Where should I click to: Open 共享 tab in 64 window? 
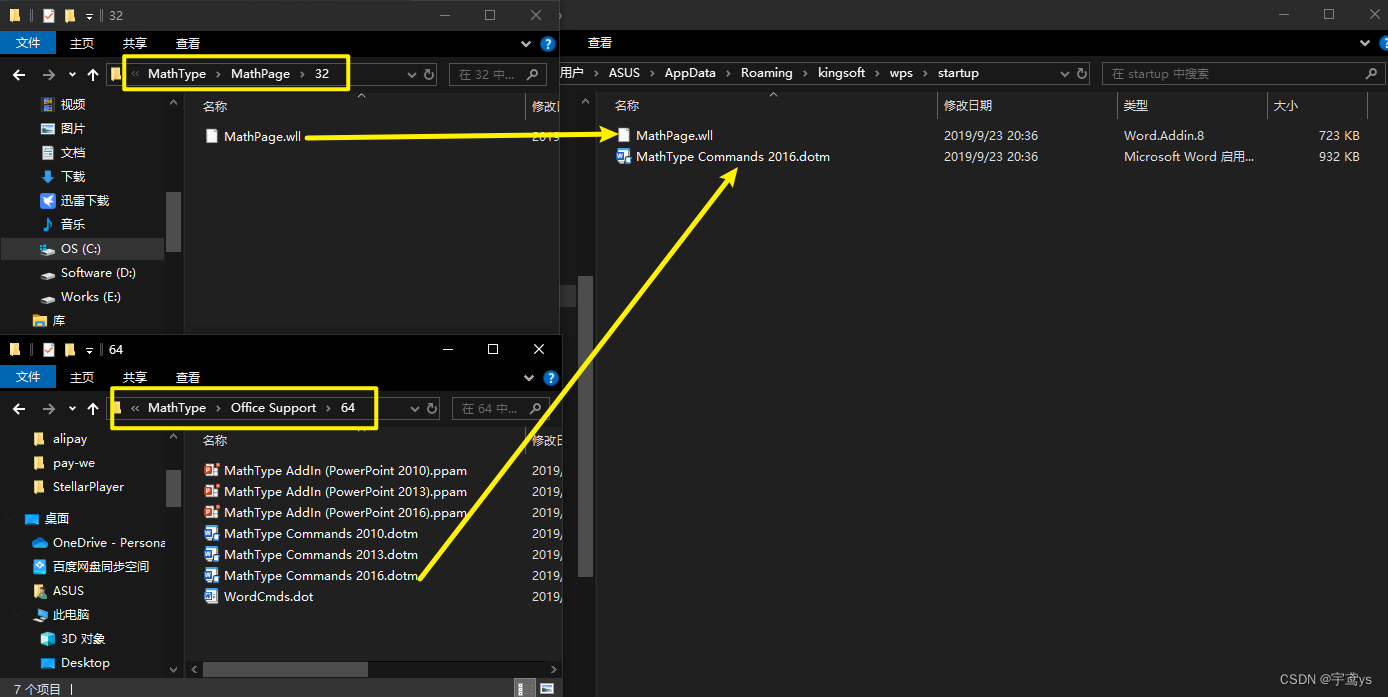[x=135, y=377]
